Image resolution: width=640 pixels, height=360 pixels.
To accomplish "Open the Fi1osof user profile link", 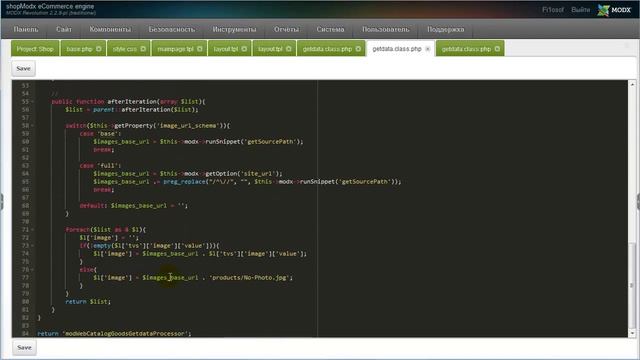I will (553, 10).
